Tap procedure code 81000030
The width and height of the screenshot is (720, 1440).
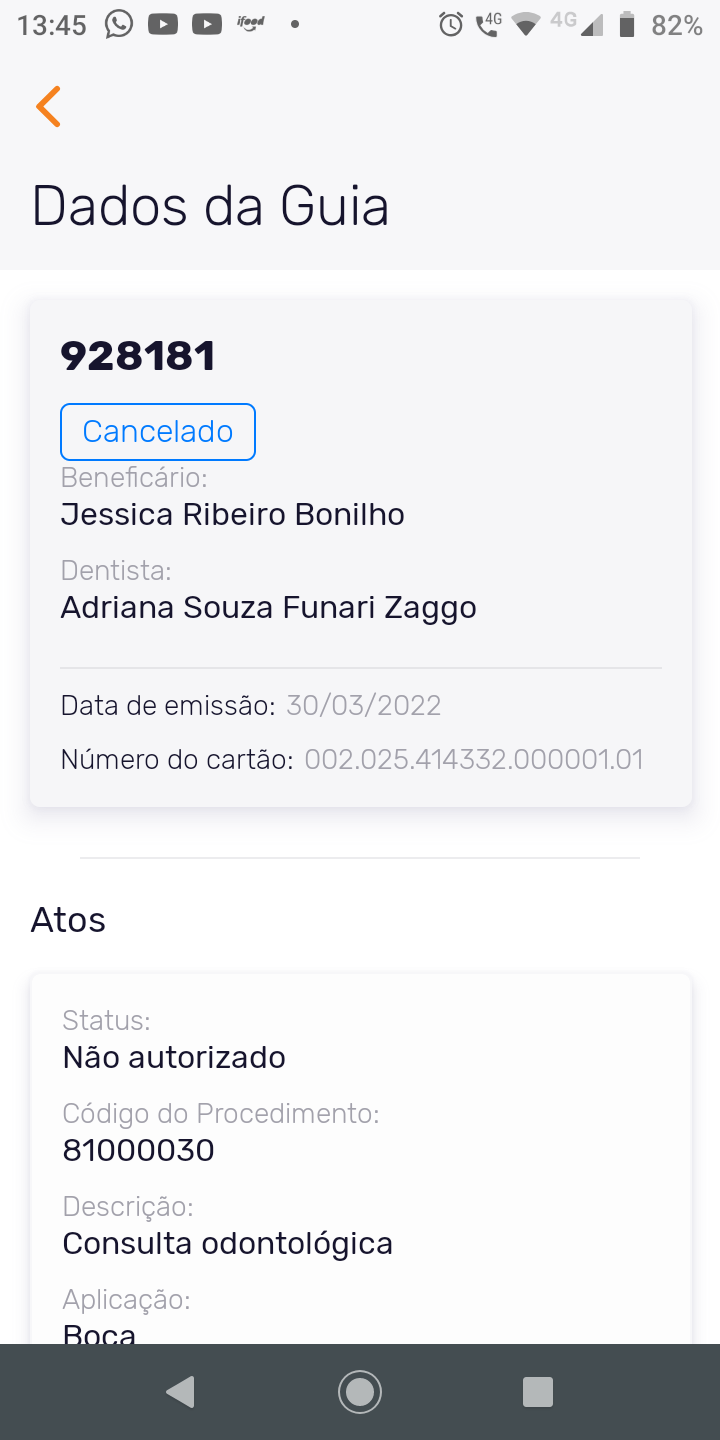pos(138,1150)
